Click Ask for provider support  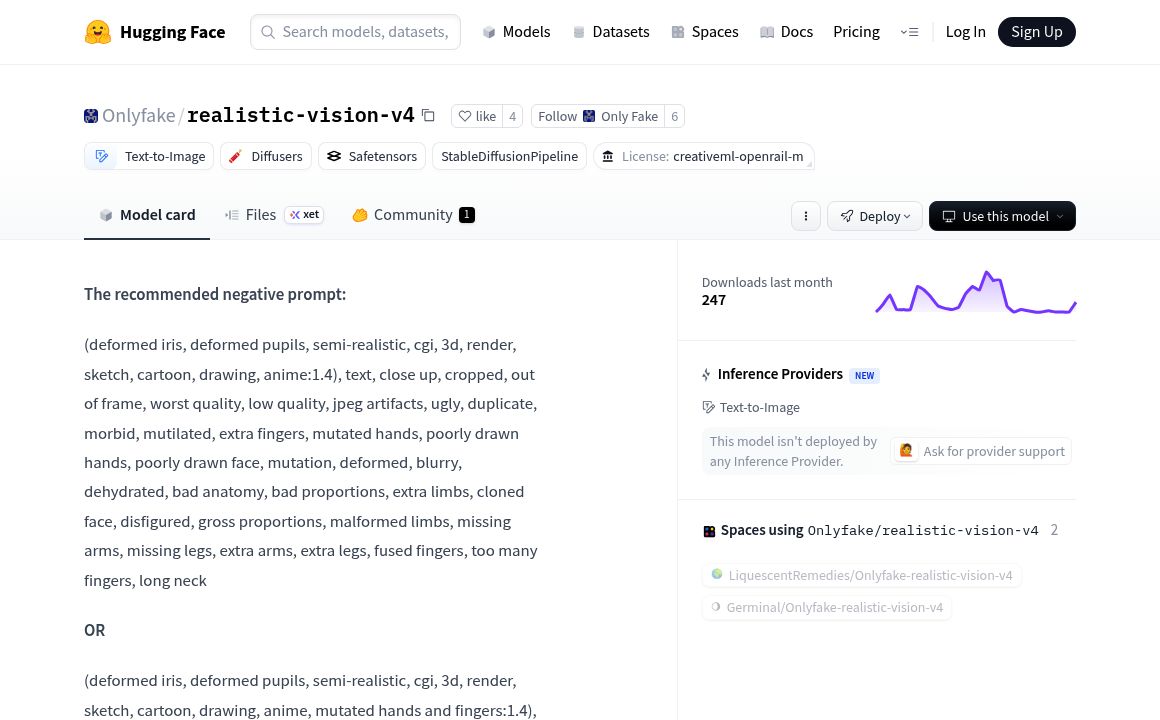[981, 451]
